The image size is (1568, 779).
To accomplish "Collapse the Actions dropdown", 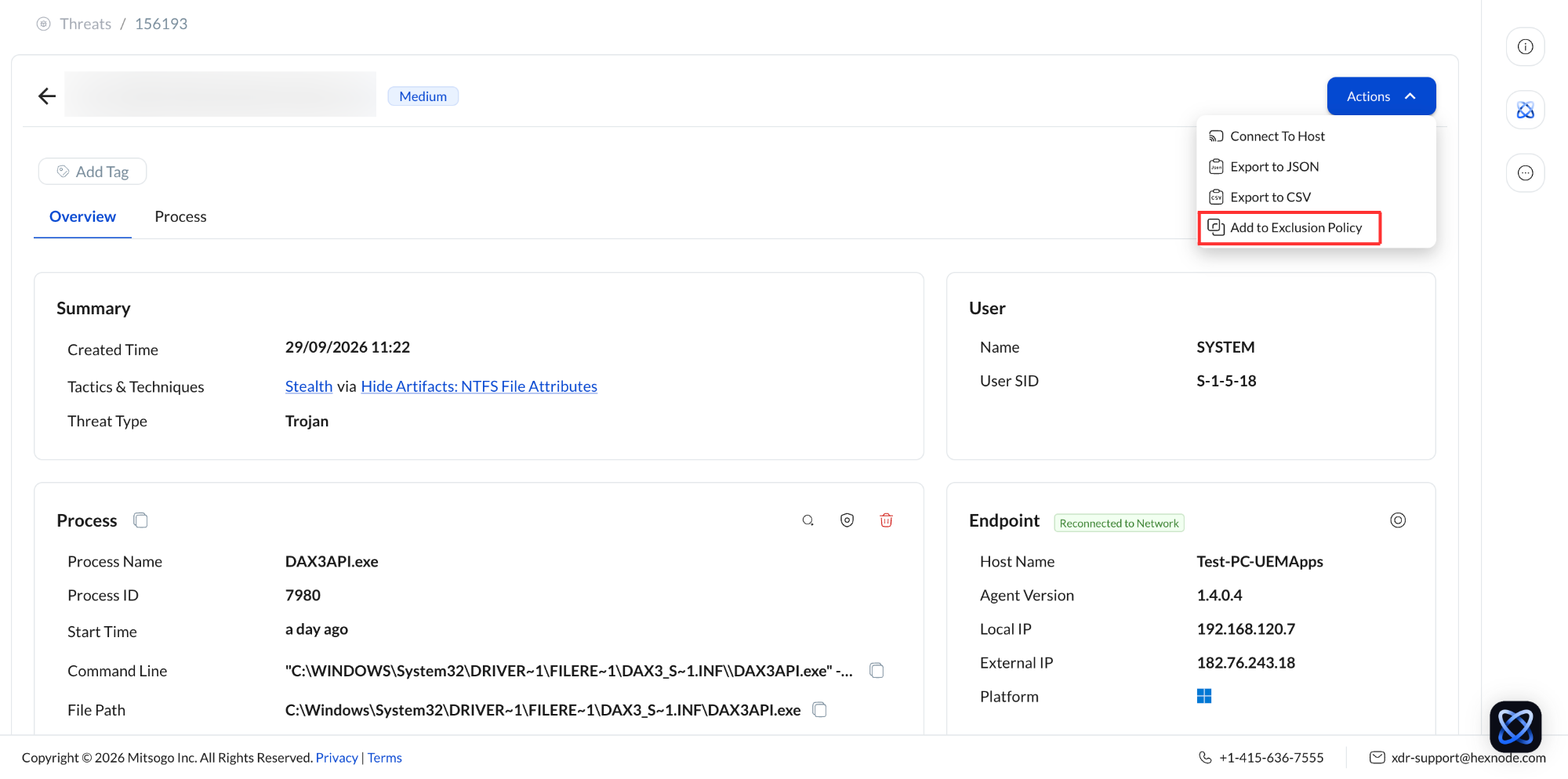I will [1381, 96].
